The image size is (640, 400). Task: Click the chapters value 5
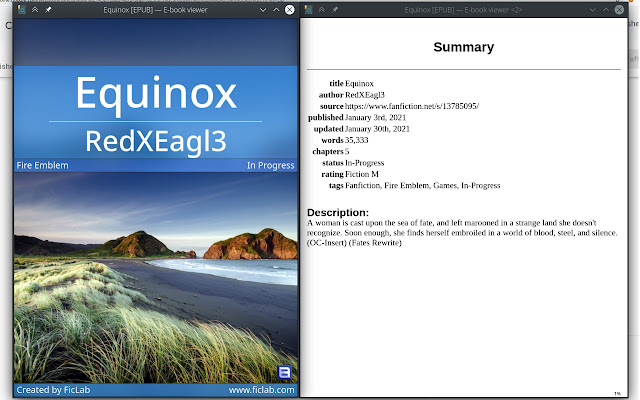point(347,152)
